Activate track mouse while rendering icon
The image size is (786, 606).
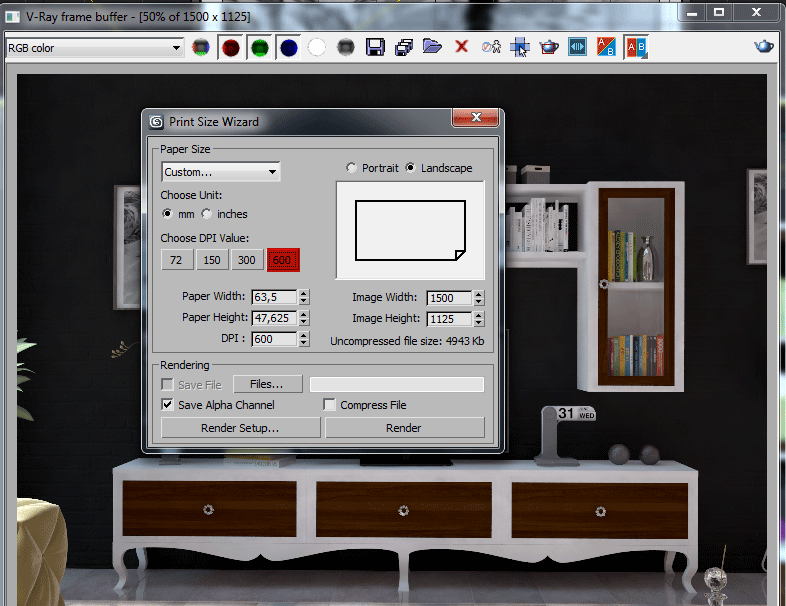click(x=520, y=48)
